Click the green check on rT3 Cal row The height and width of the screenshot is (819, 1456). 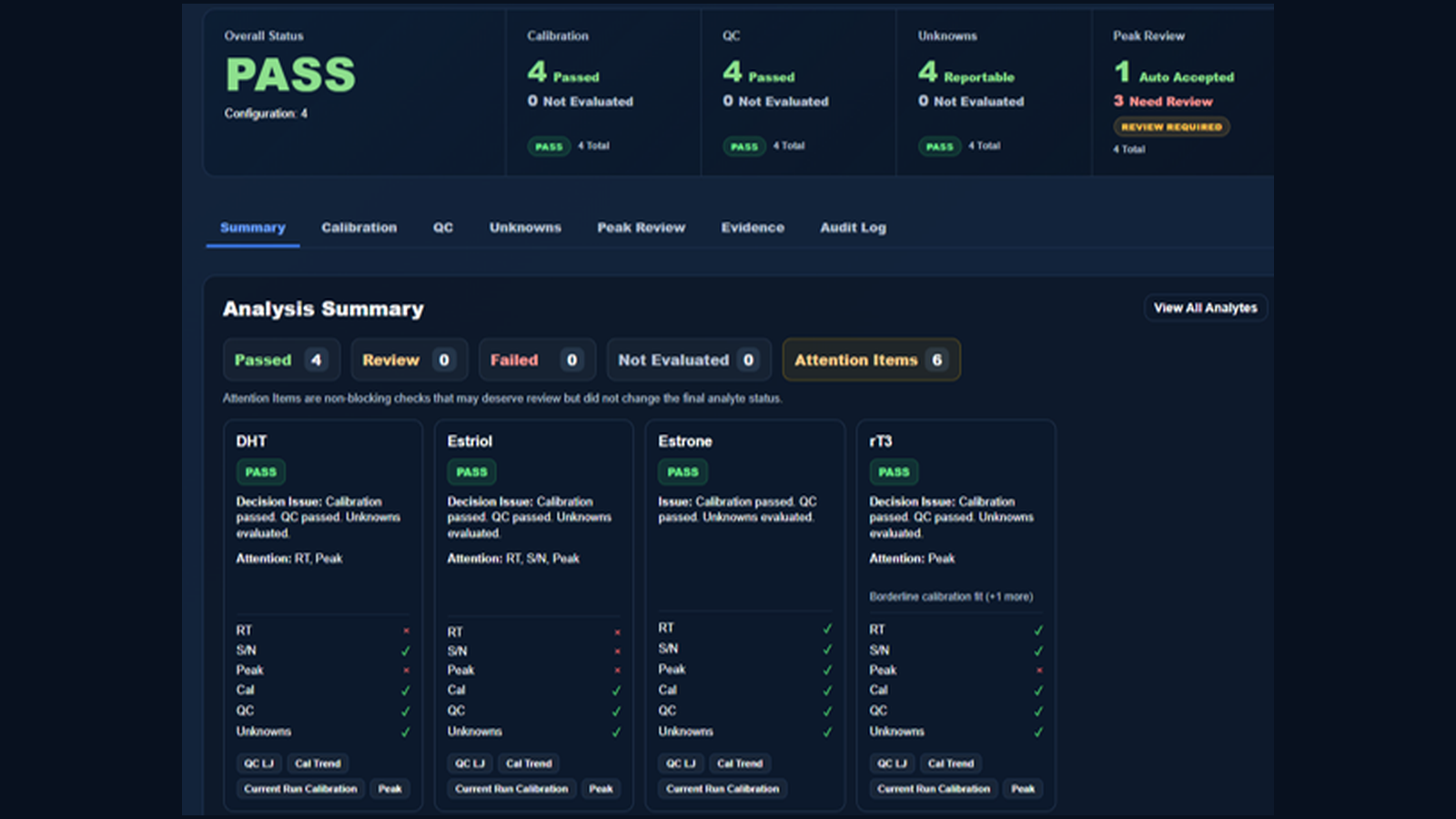click(1039, 691)
